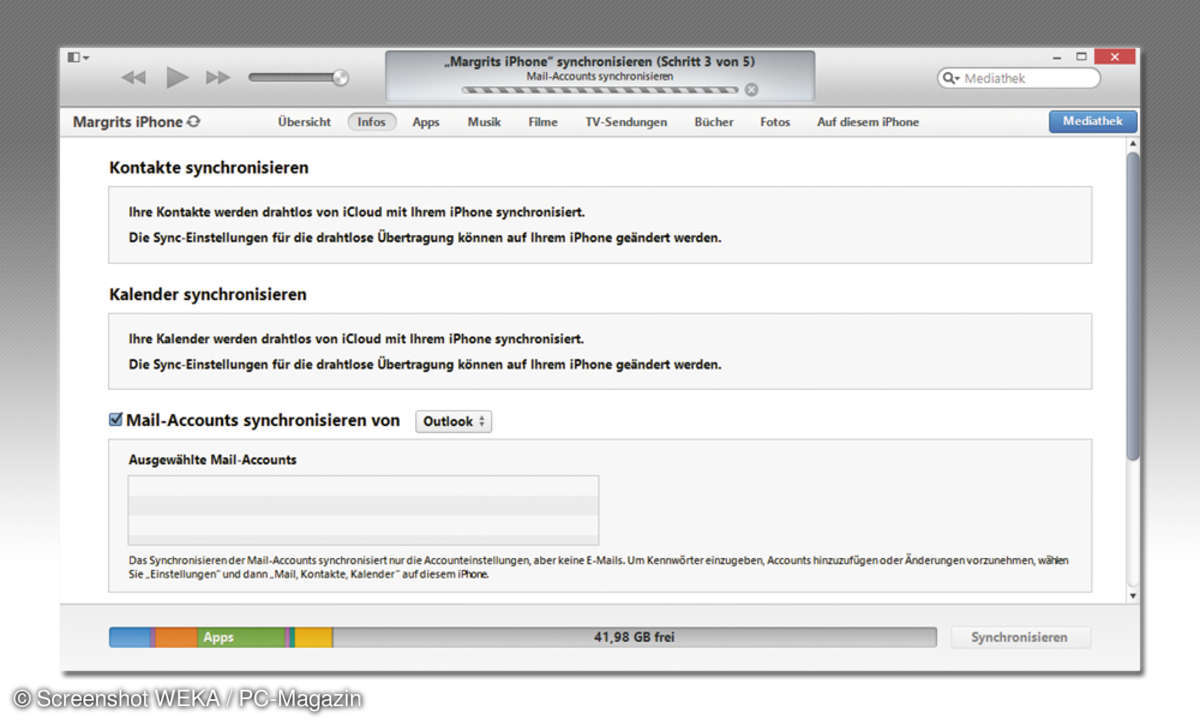Click the Kalender synchronisieren heading
This screenshot has height=720, width=1200.
[208, 294]
